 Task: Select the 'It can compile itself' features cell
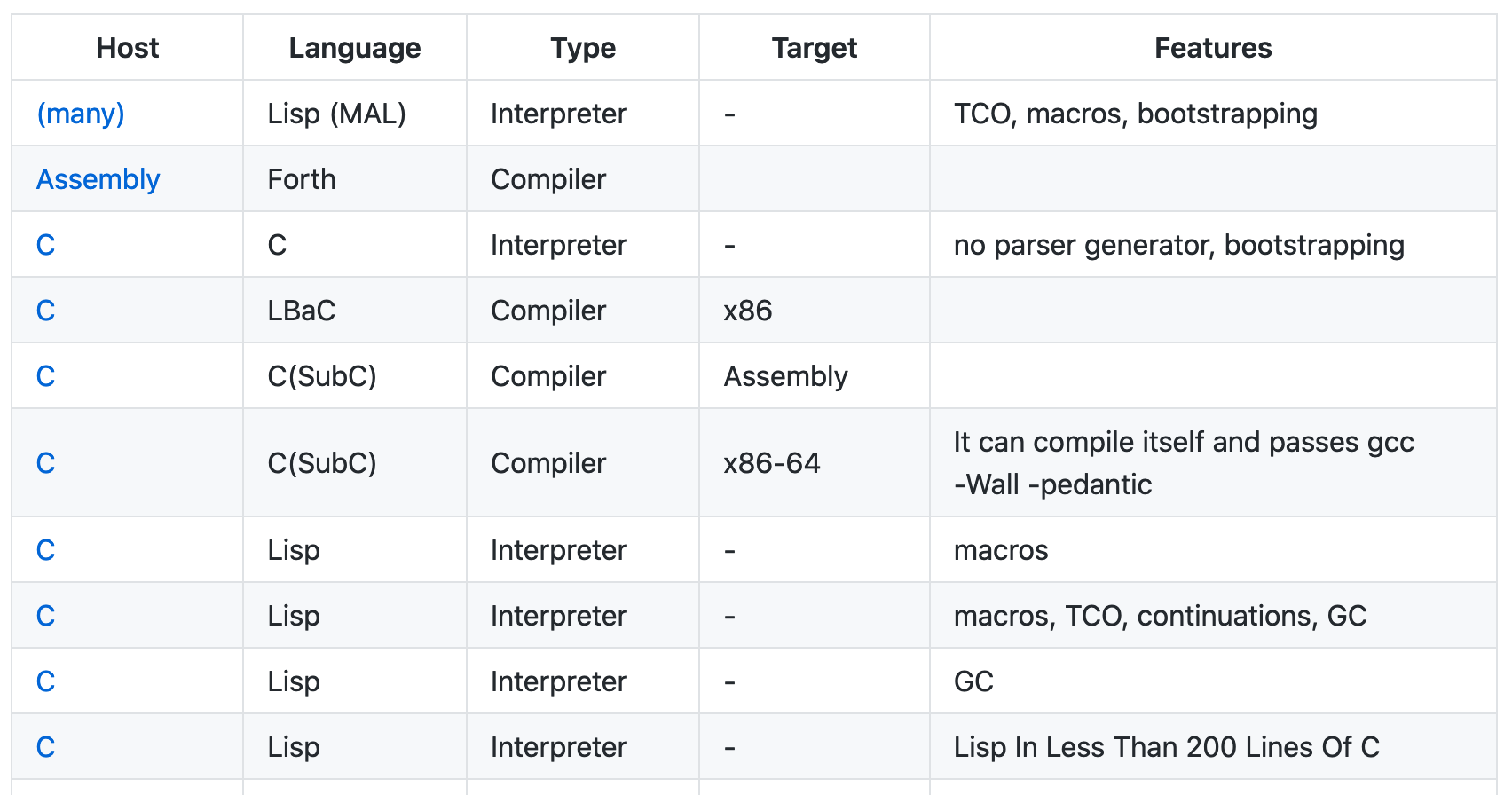coord(1213,463)
